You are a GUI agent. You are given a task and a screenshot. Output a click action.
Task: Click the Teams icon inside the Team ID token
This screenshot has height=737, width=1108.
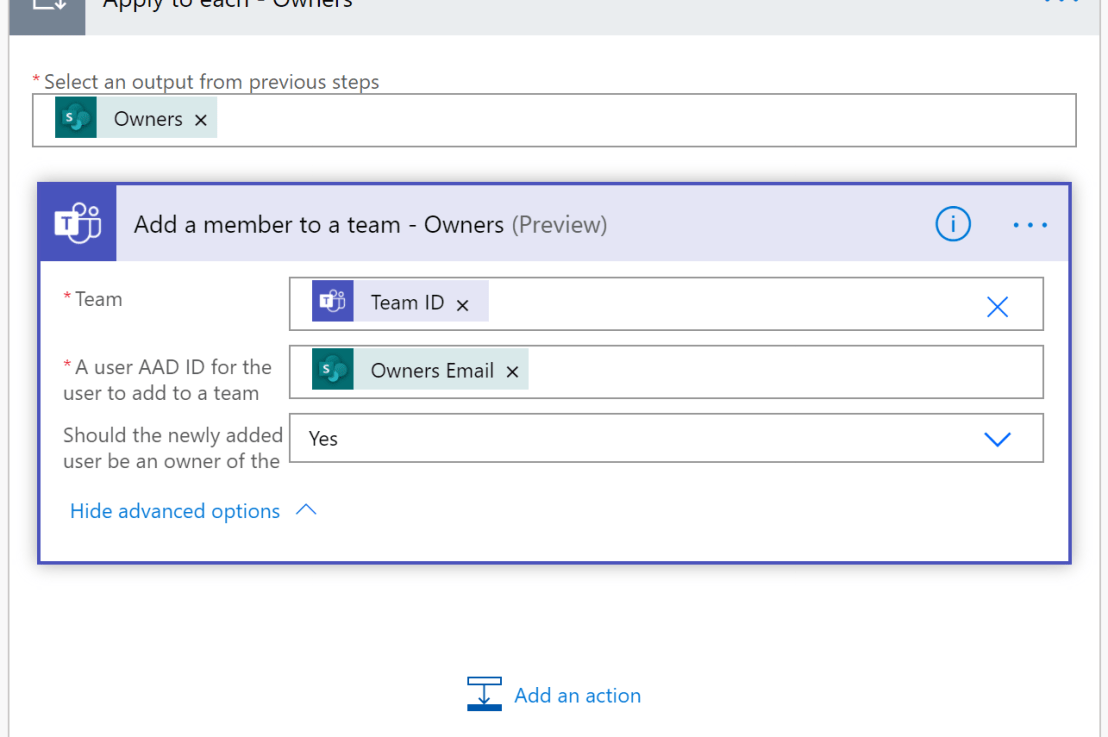pos(333,301)
